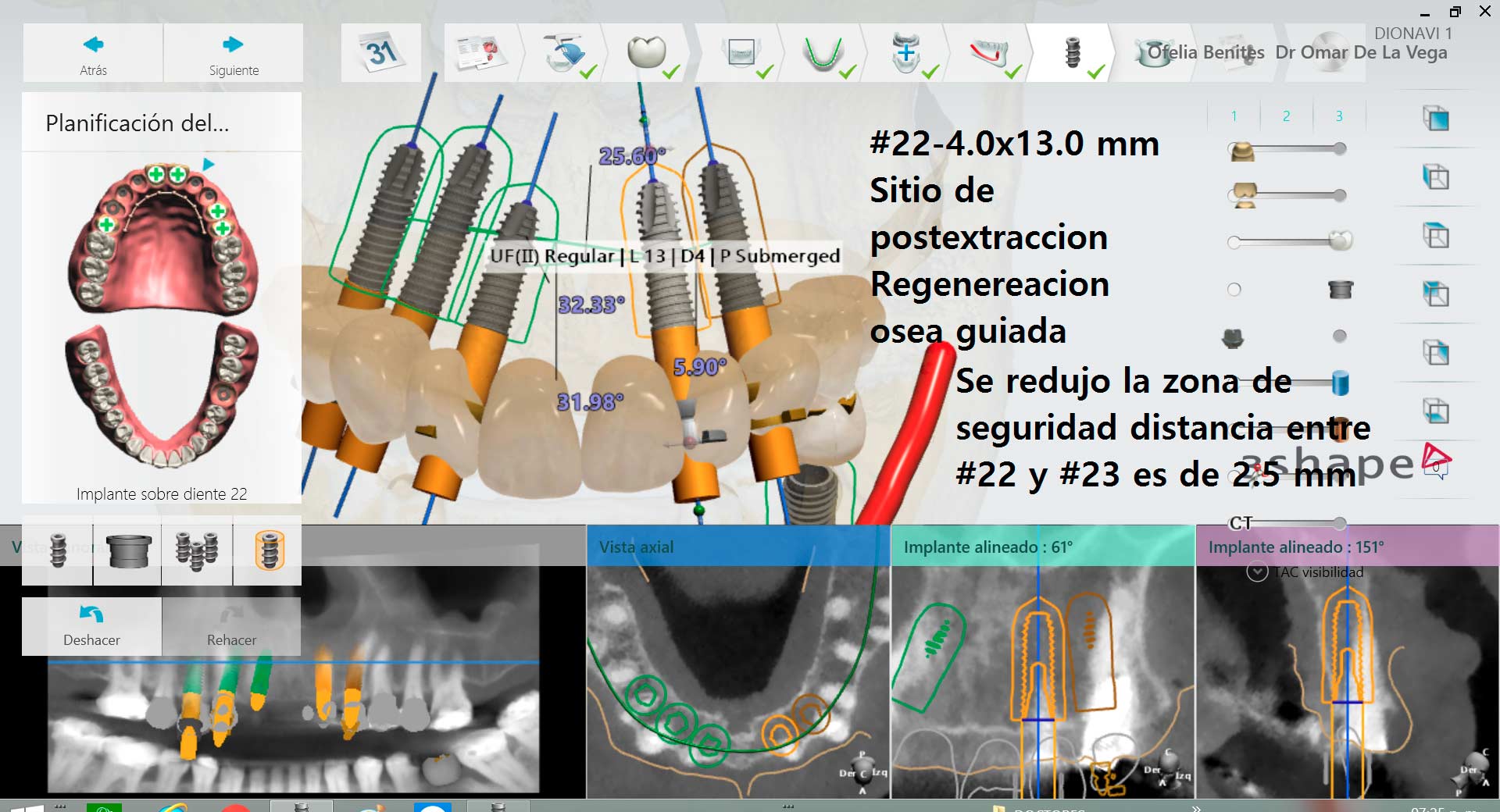Switch to right side view cube icon
The height and width of the screenshot is (812, 1500).
click(x=1435, y=353)
